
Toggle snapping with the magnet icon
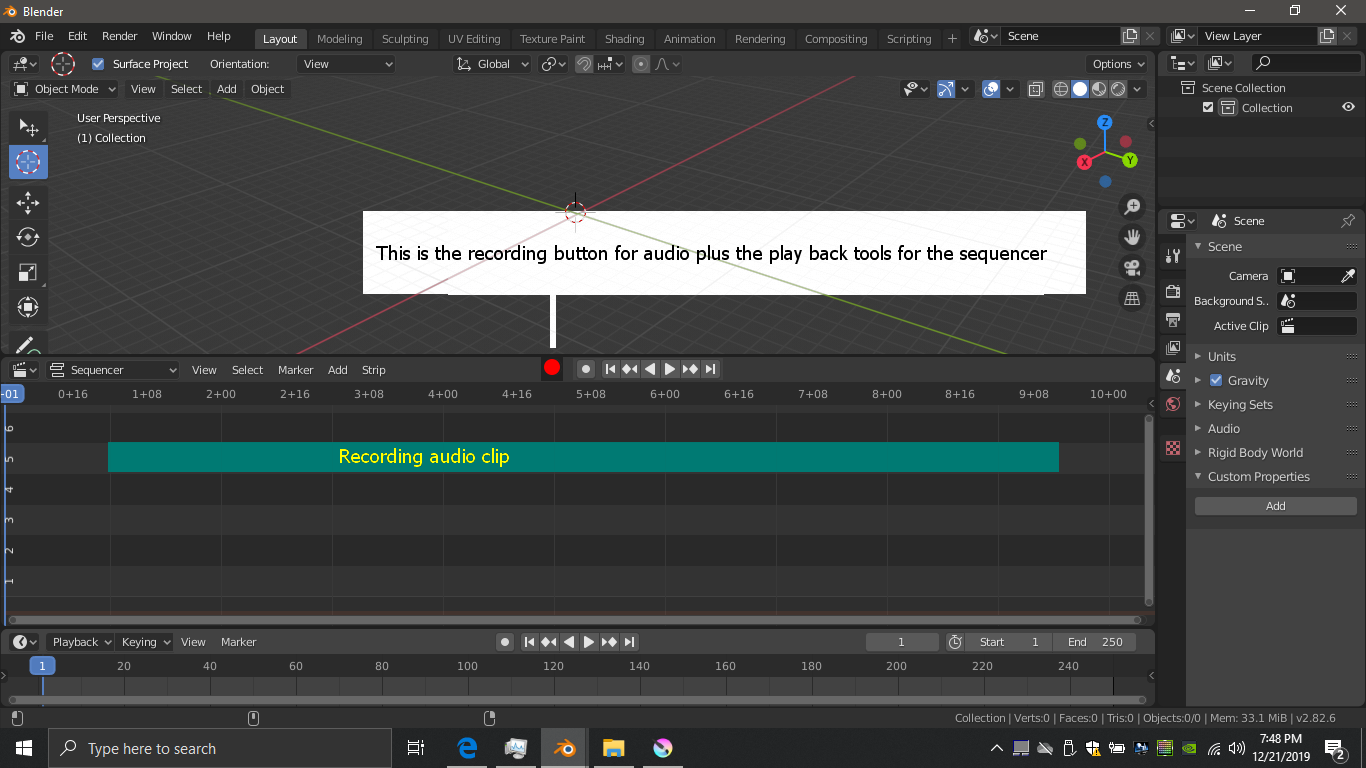pos(584,64)
